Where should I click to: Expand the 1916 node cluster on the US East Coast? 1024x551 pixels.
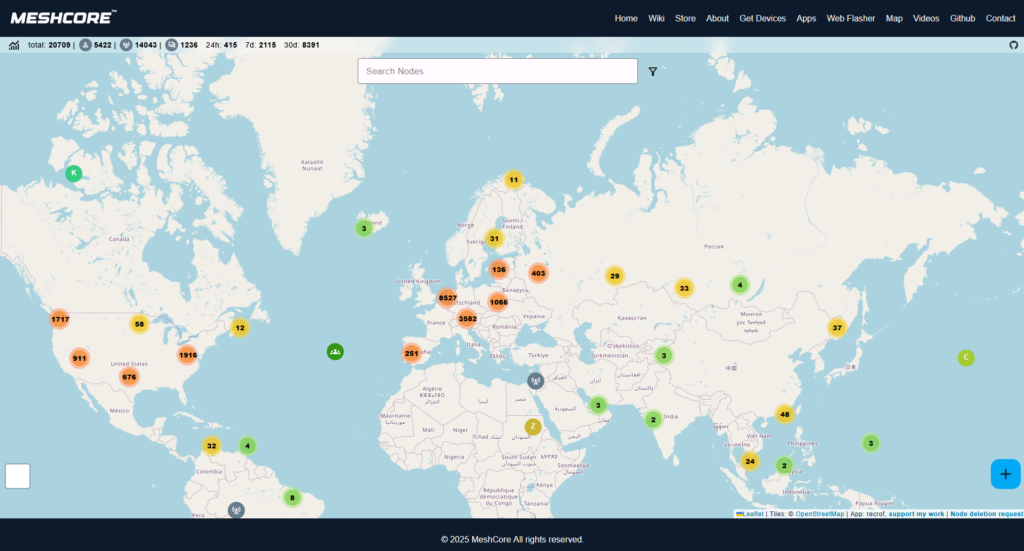coord(187,355)
